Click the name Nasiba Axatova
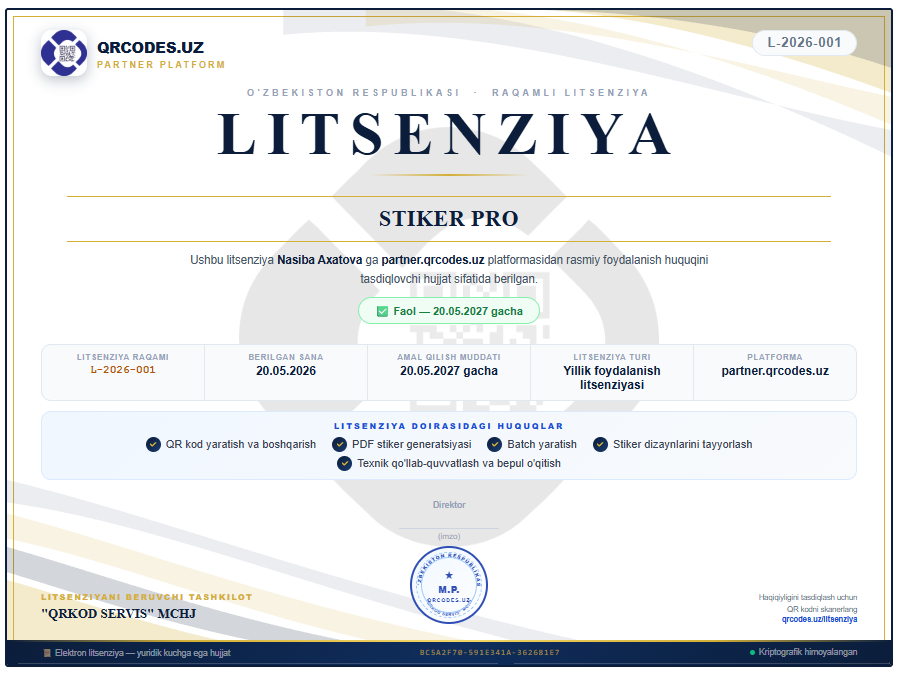Viewport: 902px width, 677px height. [319, 260]
